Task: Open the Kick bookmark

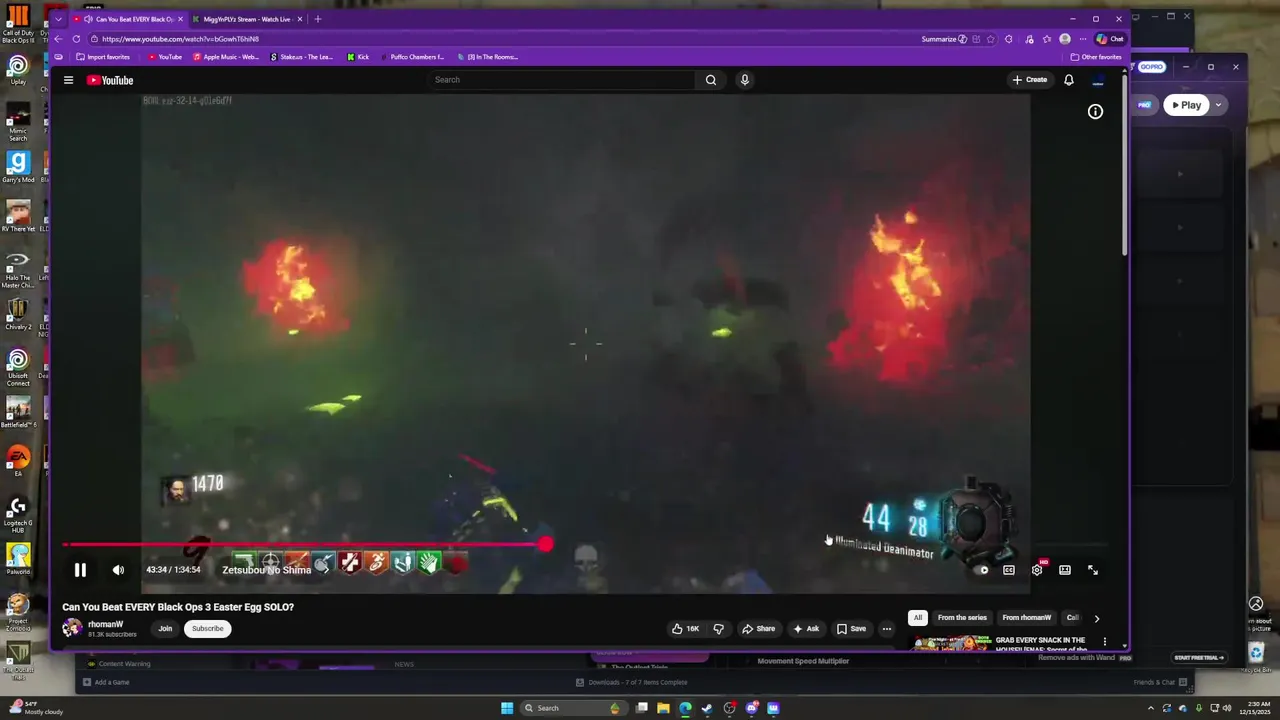Action: click(358, 57)
